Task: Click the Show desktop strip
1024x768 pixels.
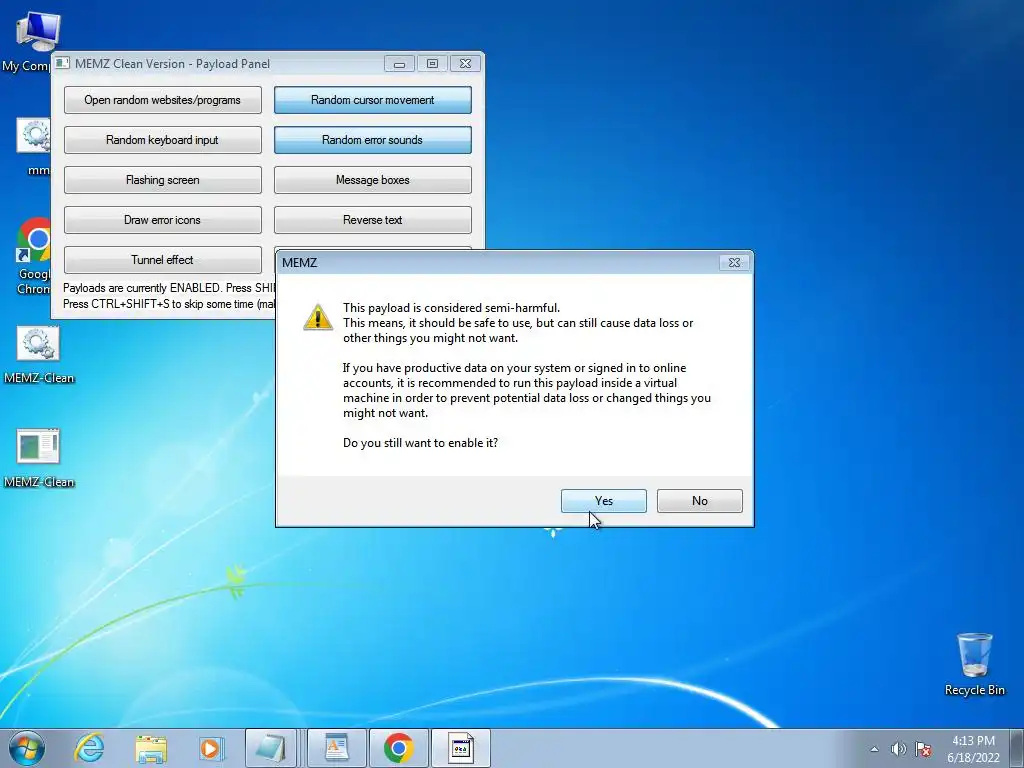Action: click(x=1017, y=748)
